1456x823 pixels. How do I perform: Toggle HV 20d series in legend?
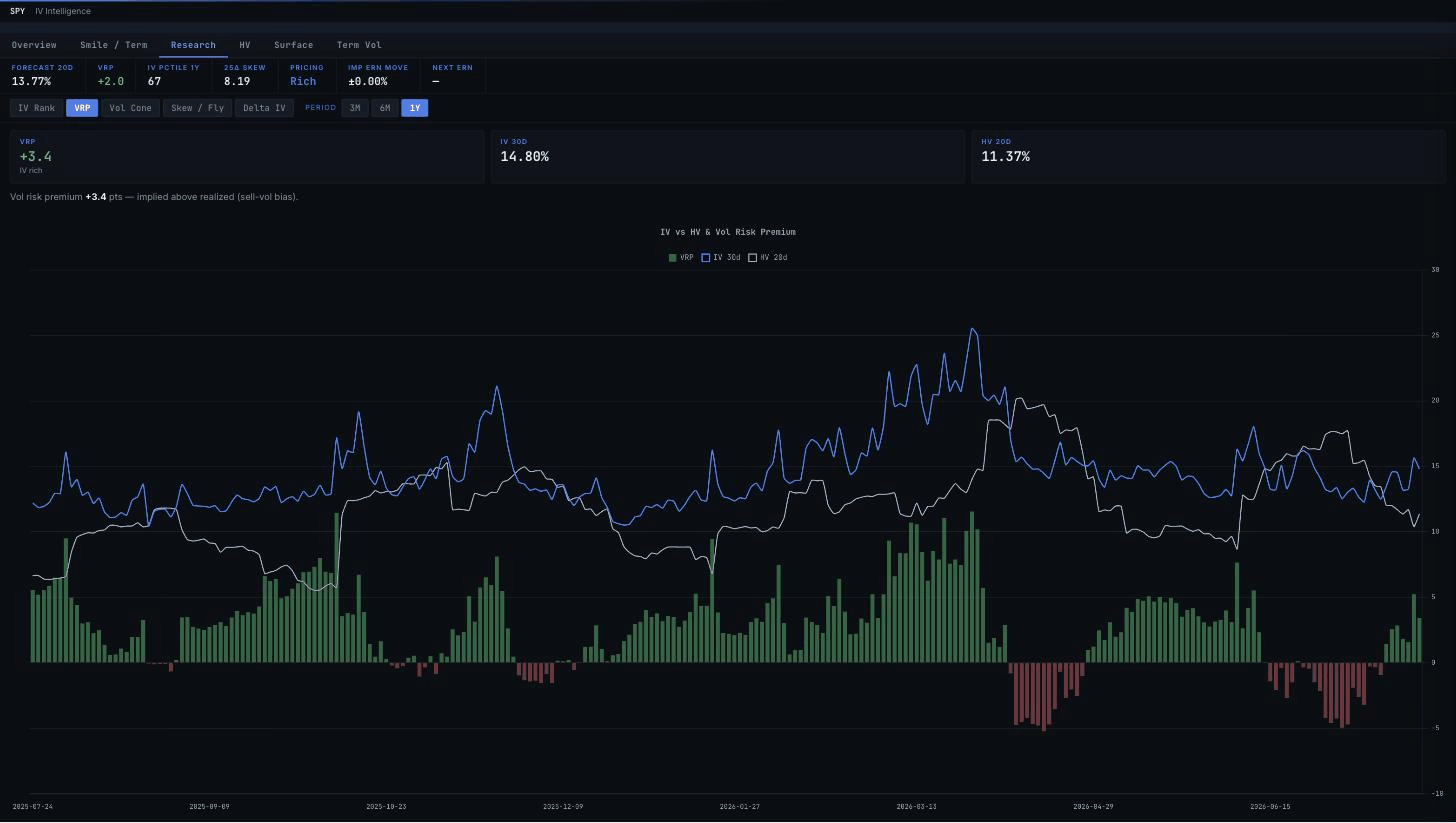click(768, 258)
